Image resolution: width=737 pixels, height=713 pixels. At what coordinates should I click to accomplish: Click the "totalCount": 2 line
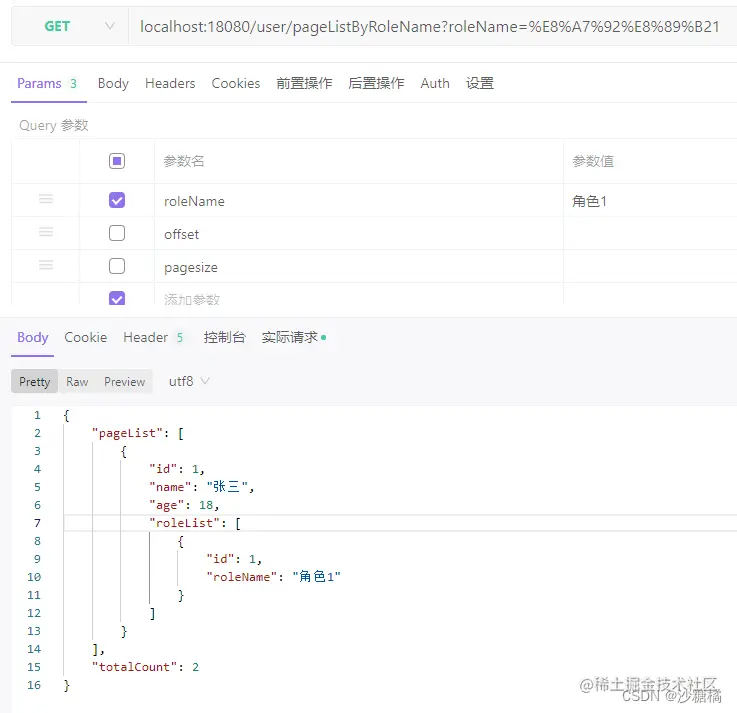[145, 667]
